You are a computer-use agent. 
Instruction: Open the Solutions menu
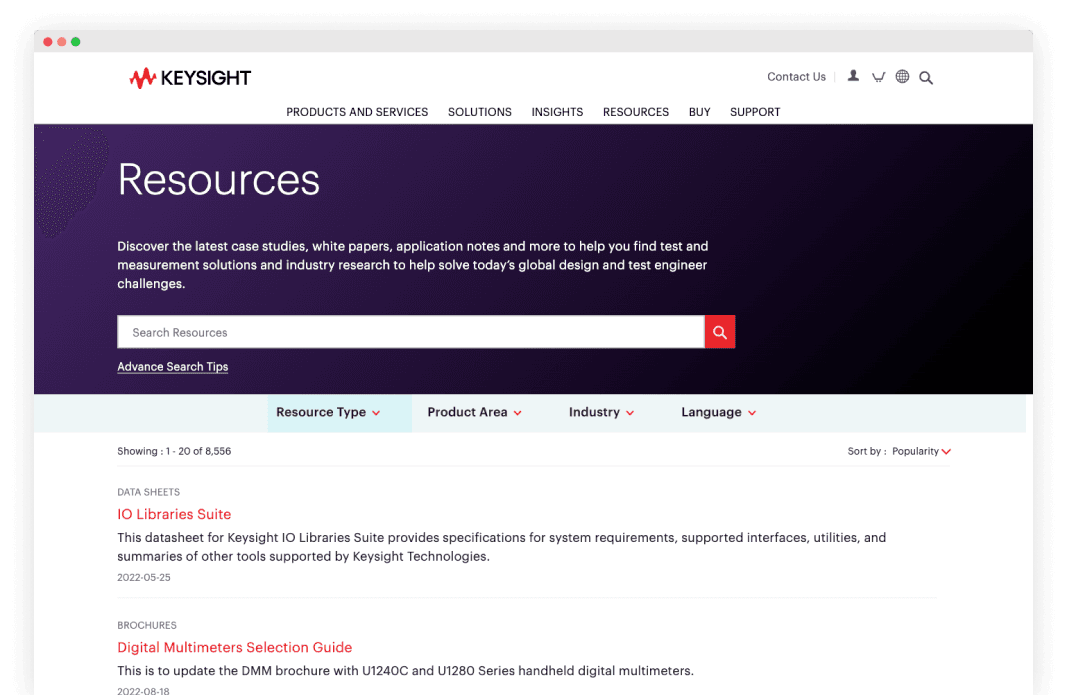coord(480,112)
